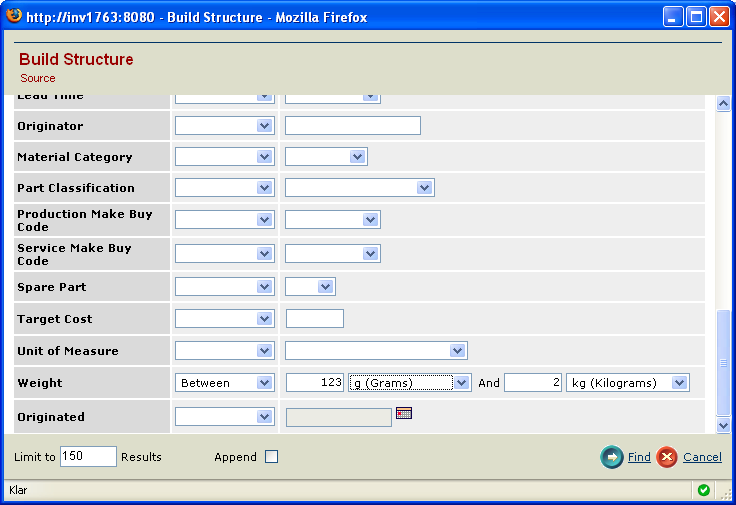
Task: Open the kg (Kilograms) unit dropdown
Action: 628,383
